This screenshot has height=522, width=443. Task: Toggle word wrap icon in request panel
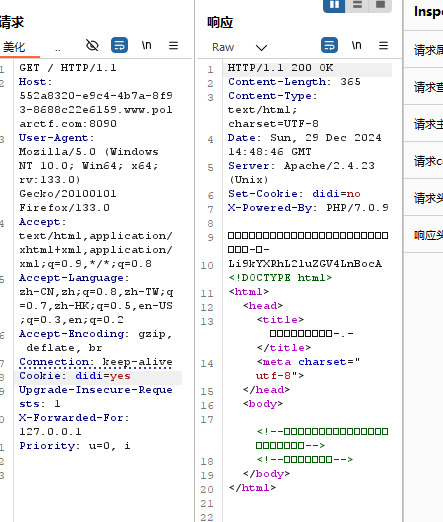(119, 45)
